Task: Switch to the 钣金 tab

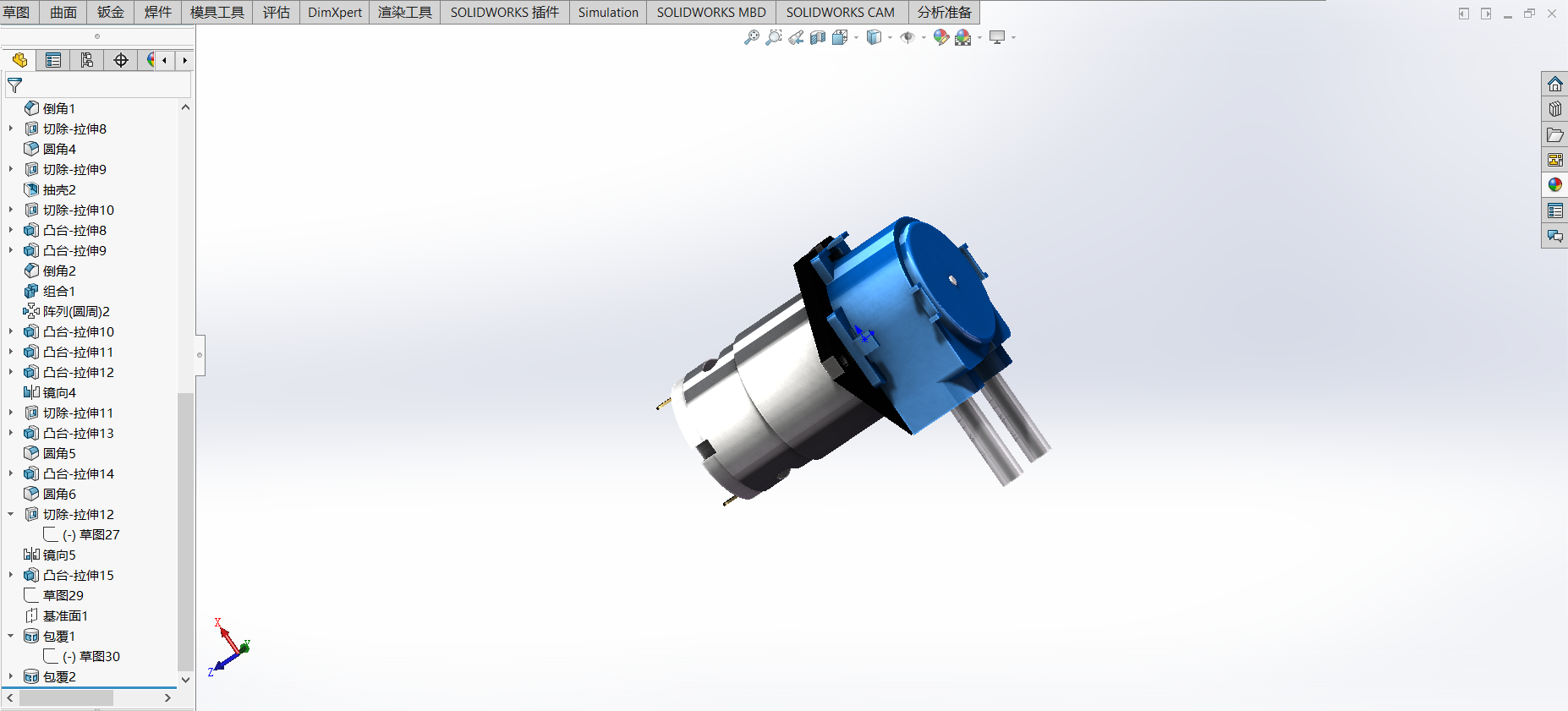Action: coord(111,12)
